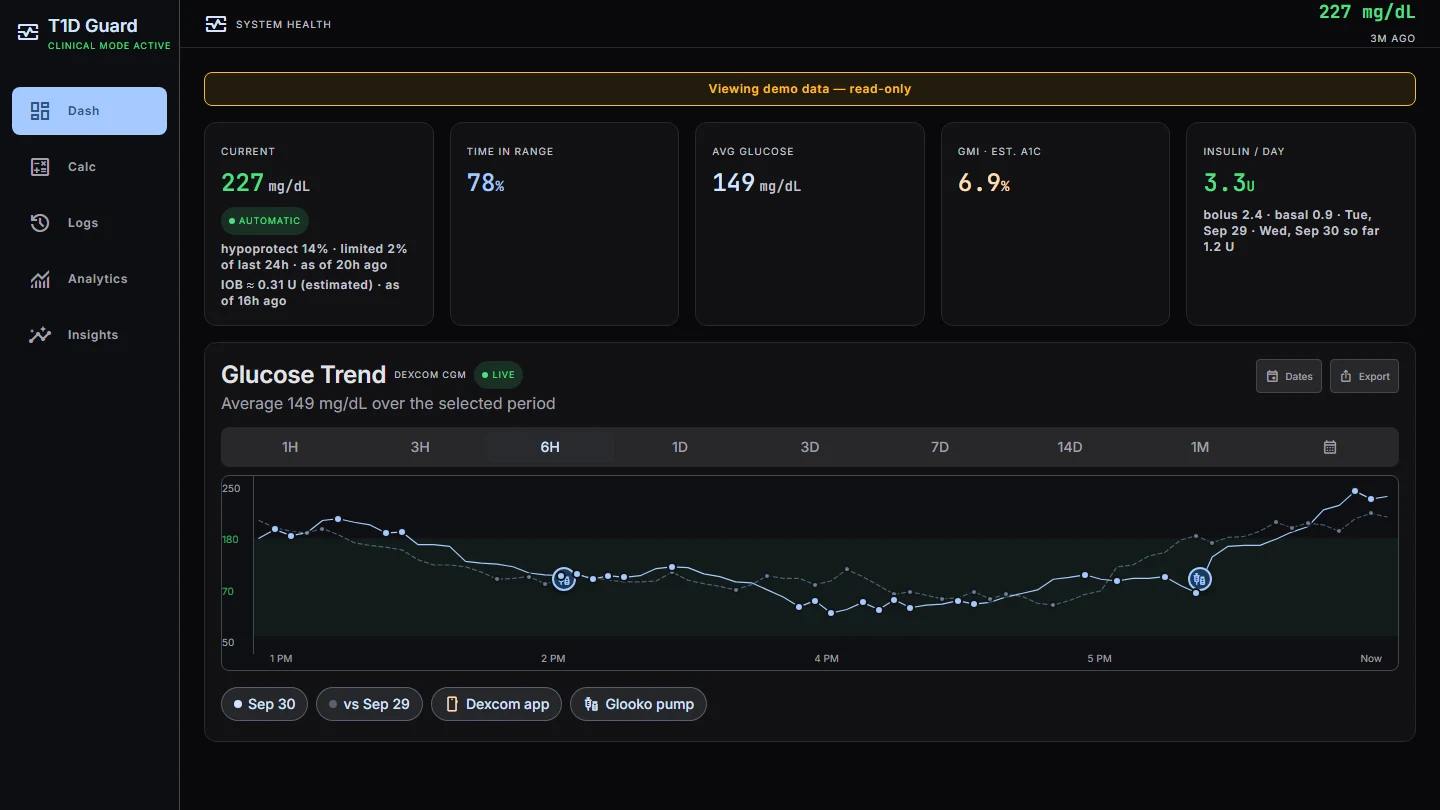Select the 6H time range tab
This screenshot has height=810, width=1440.
coord(550,447)
